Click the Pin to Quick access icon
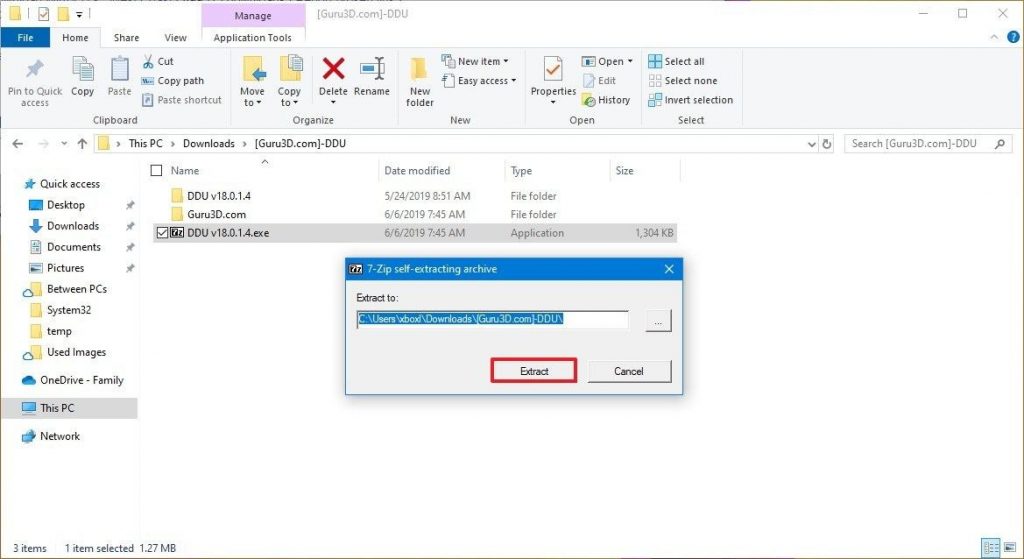 coord(34,72)
